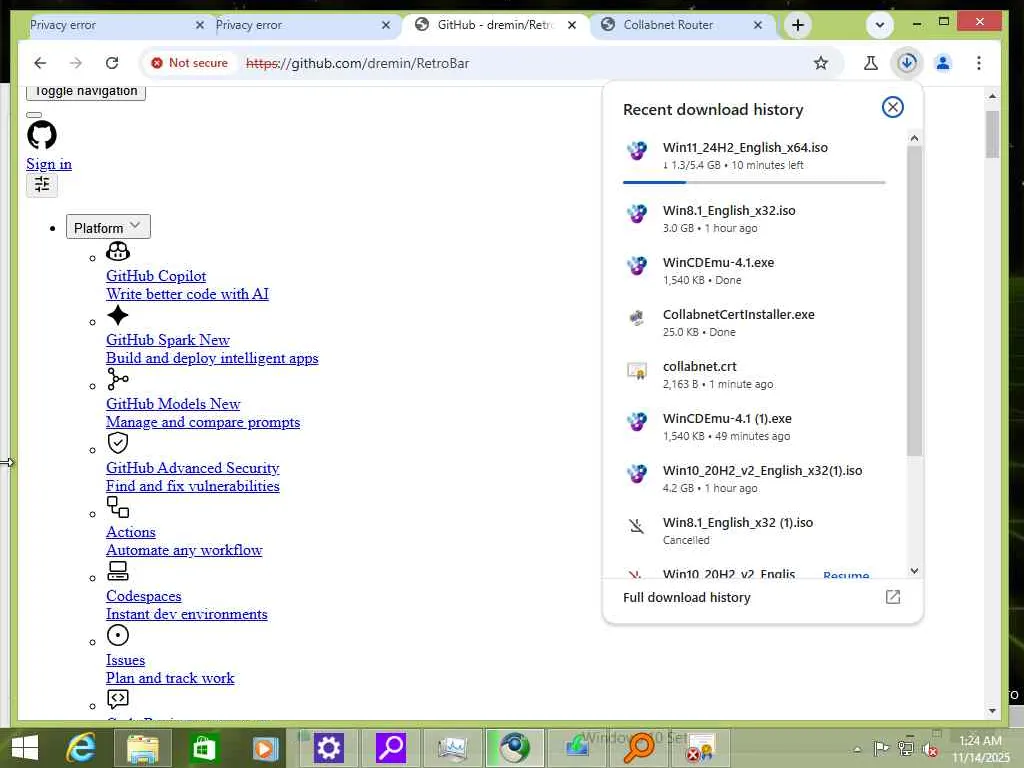Click the GitHub Copilot icon

pyautogui.click(x=118, y=251)
